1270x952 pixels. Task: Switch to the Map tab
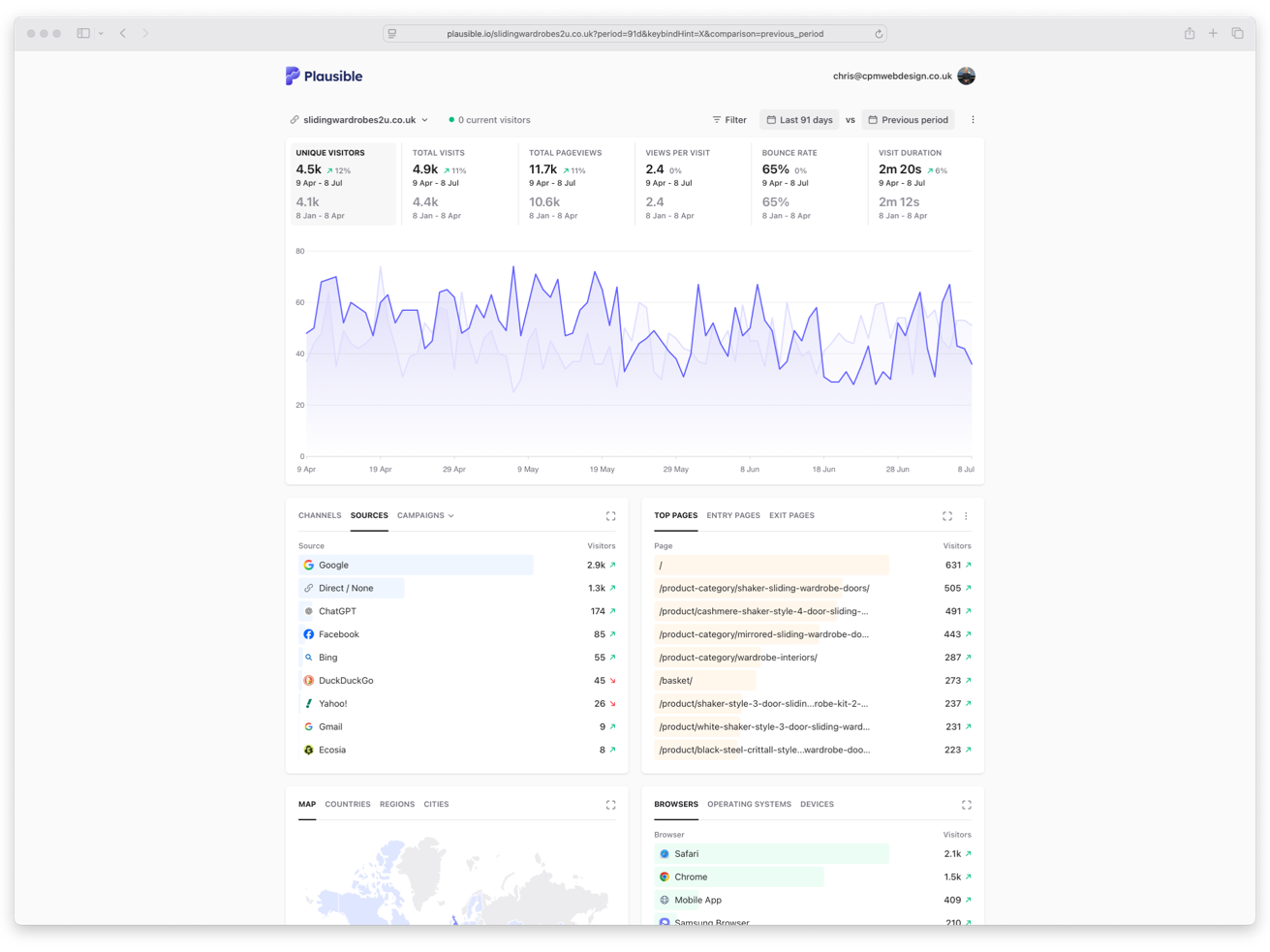307,804
